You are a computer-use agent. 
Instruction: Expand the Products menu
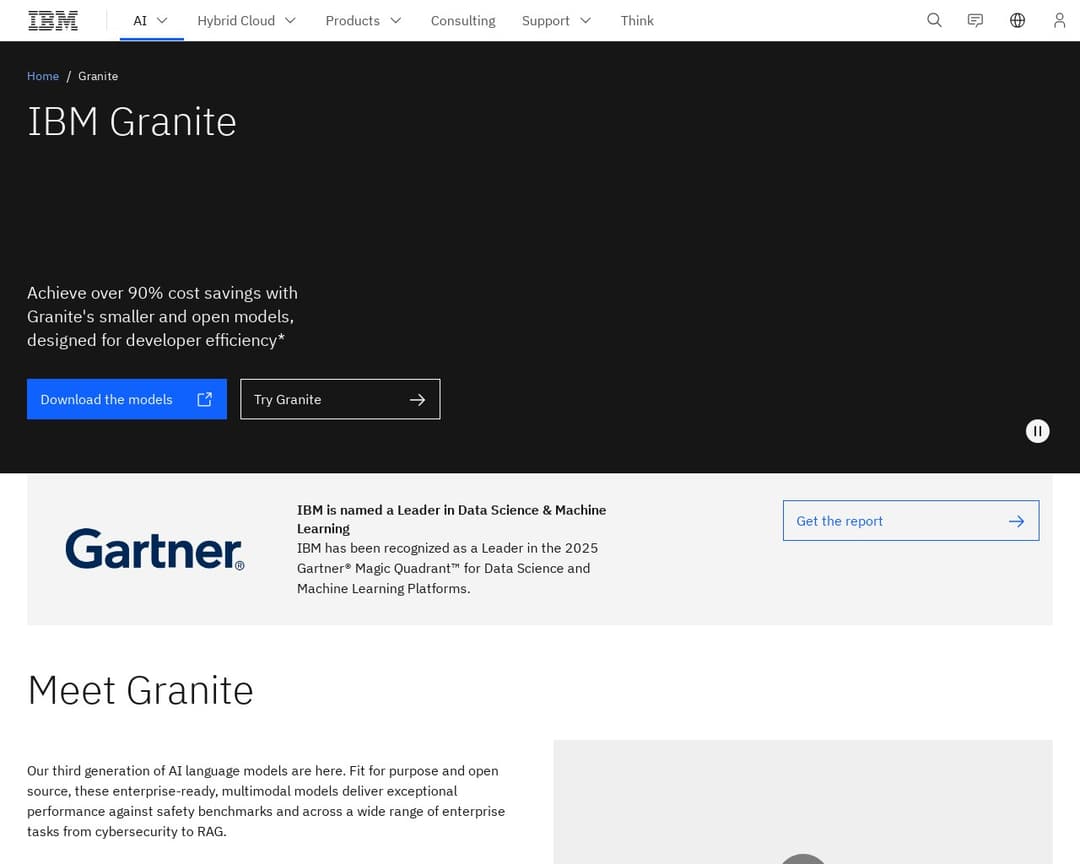click(363, 21)
